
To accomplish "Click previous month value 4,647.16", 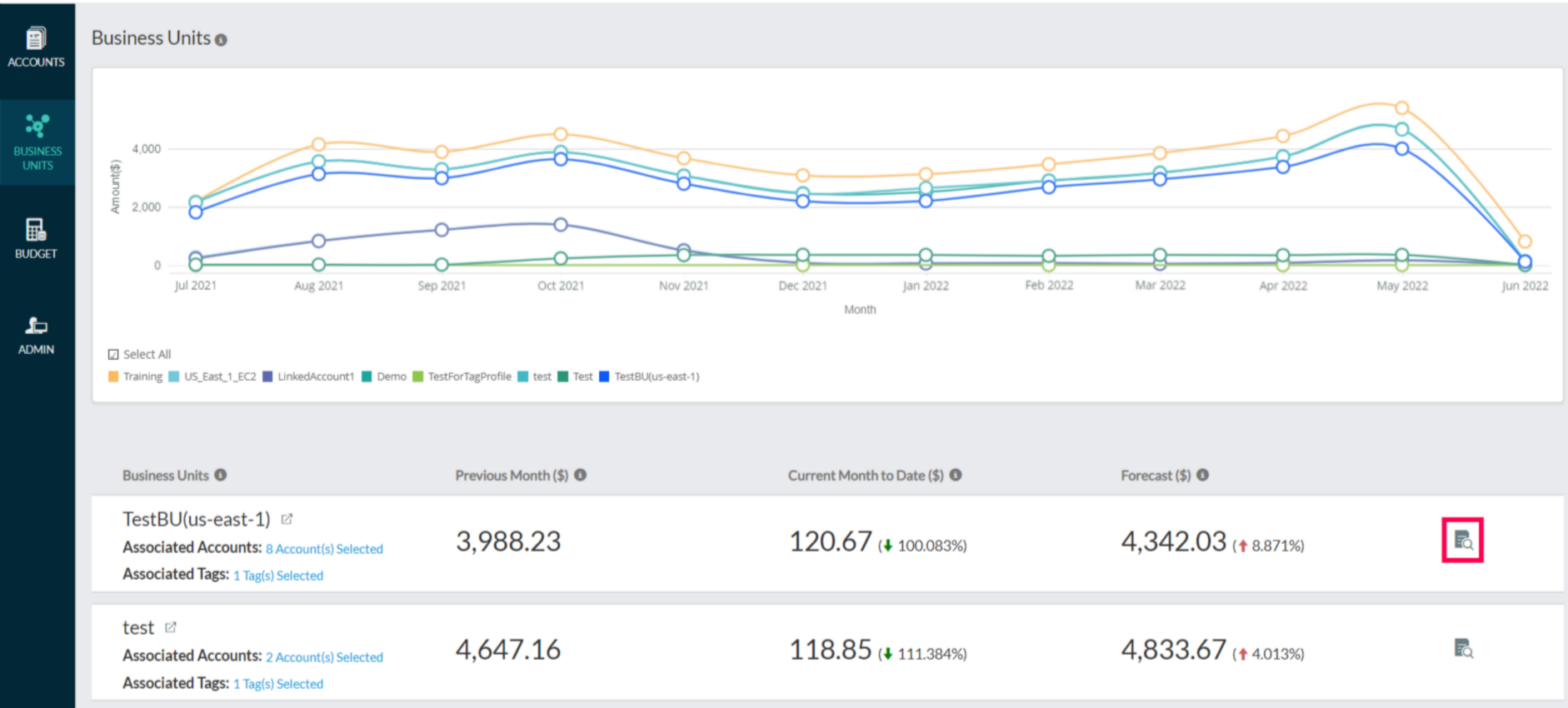I will (508, 651).
